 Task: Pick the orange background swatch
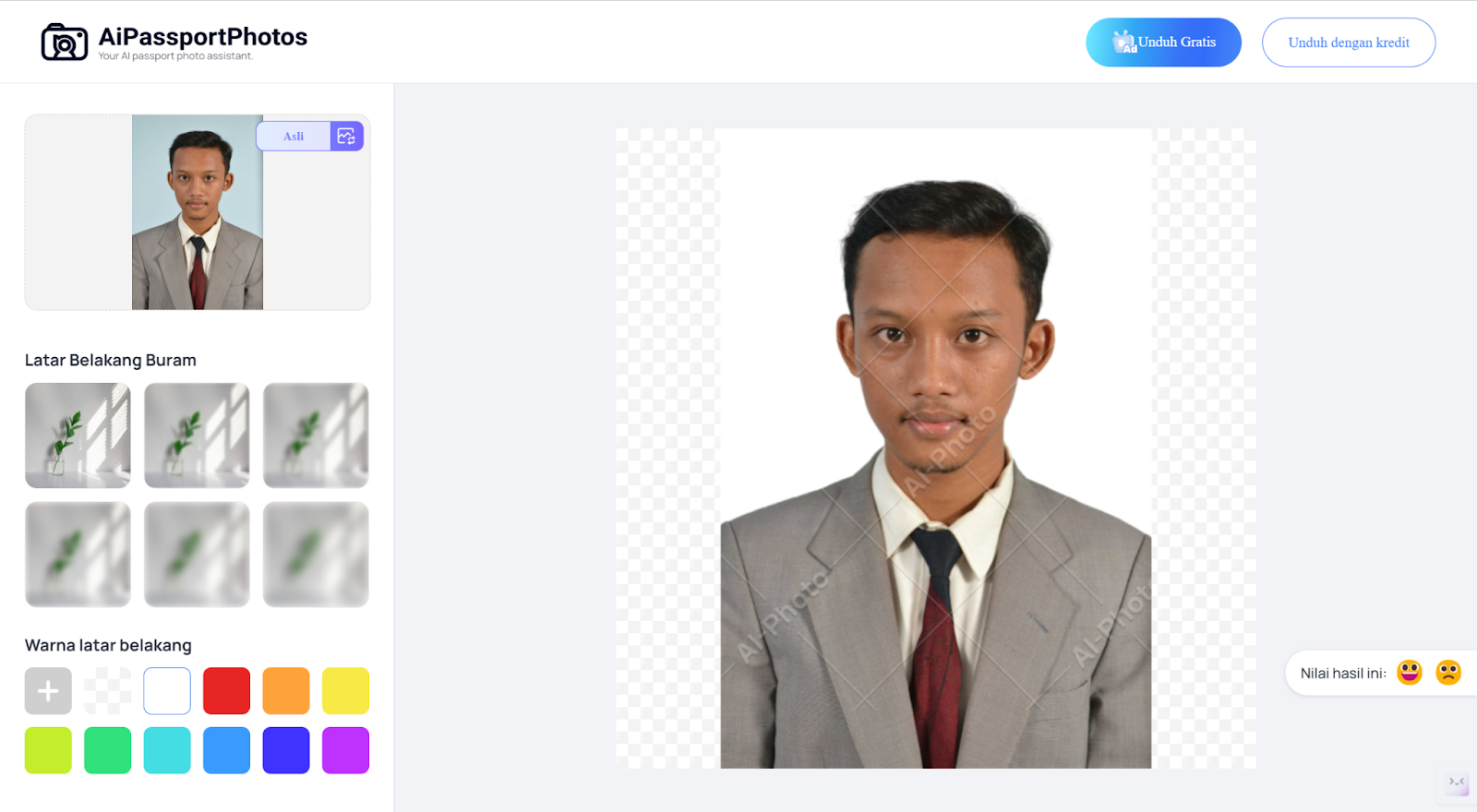286,691
